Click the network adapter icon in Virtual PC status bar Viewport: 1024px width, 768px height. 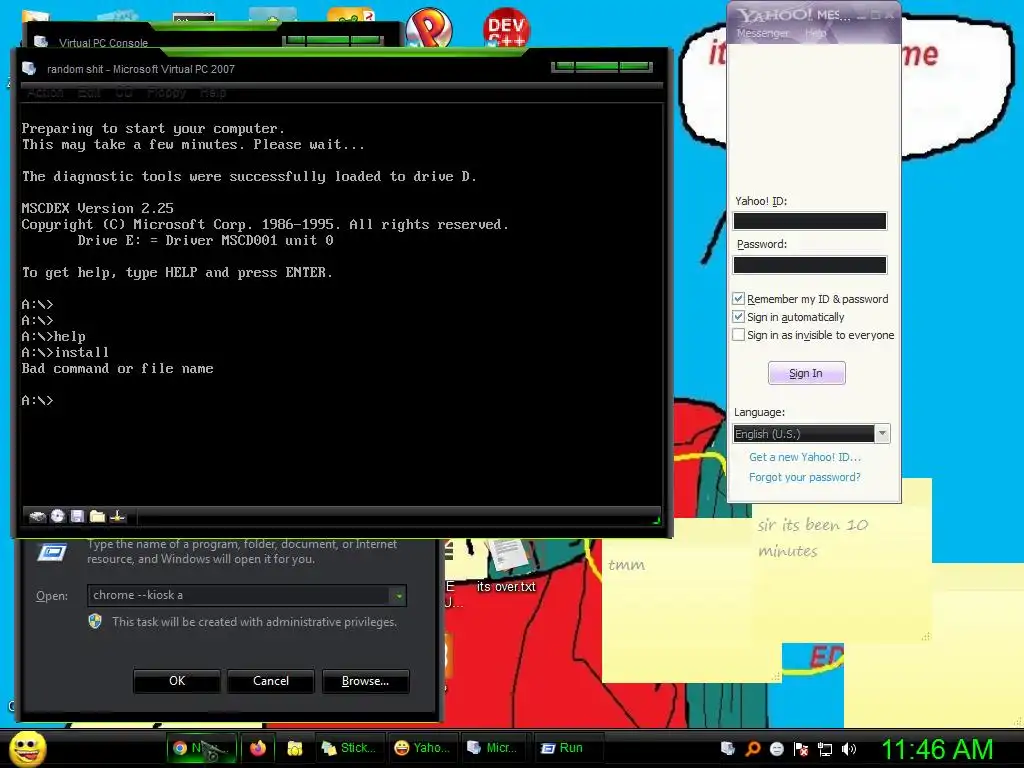coord(118,517)
